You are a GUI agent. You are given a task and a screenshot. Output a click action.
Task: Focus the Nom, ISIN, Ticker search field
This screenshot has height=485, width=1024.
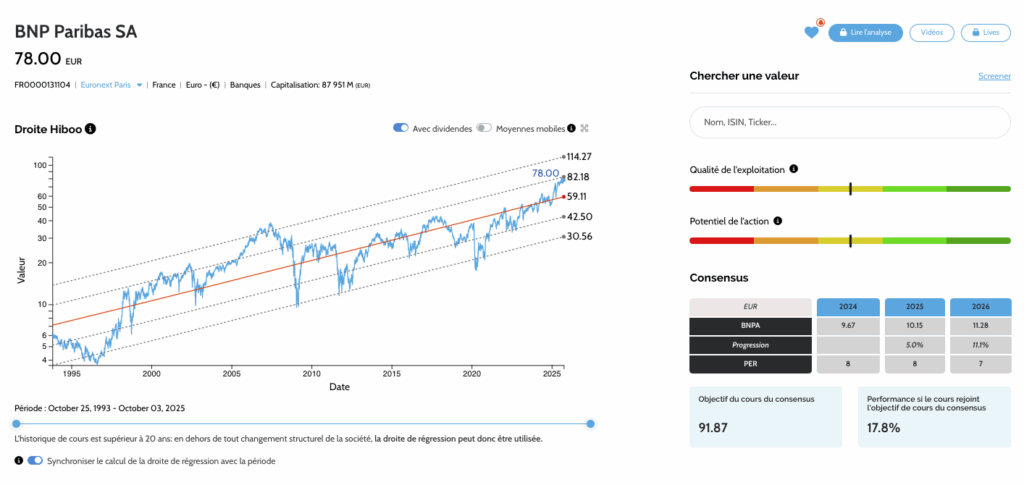pyautogui.click(x=849, y=122)
